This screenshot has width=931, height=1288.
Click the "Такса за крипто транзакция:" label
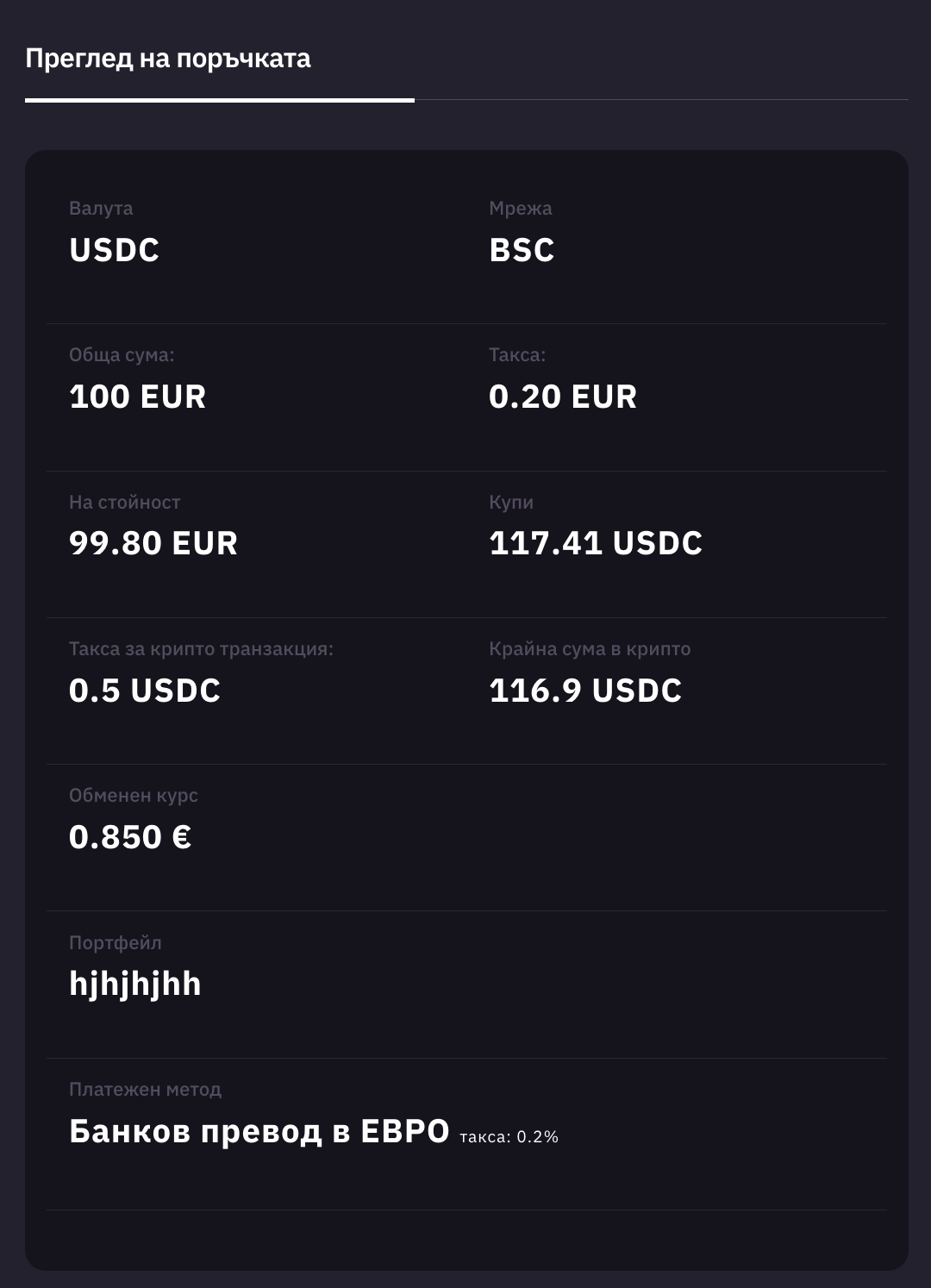point(201,649)
